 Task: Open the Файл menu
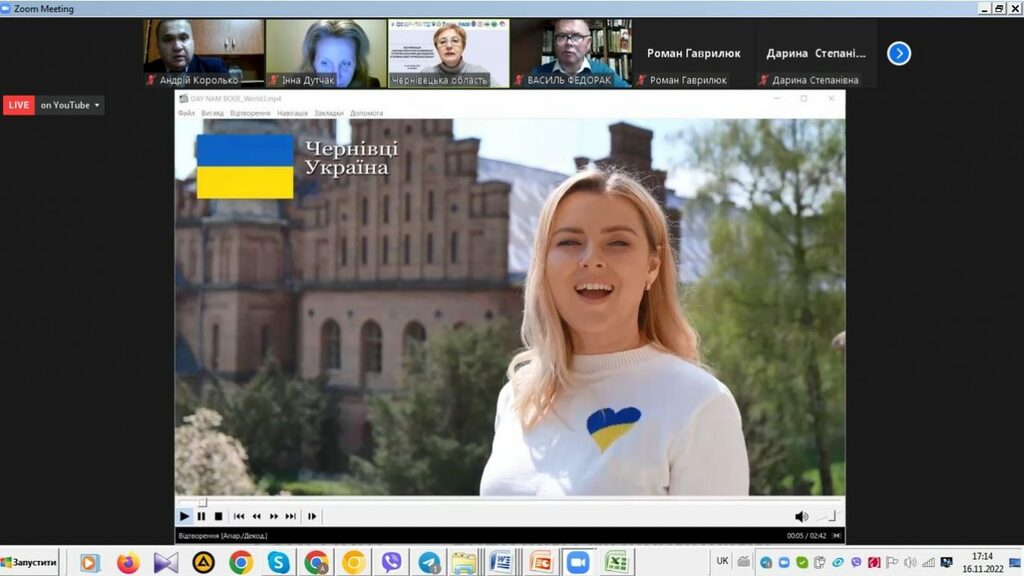point(186,113)
